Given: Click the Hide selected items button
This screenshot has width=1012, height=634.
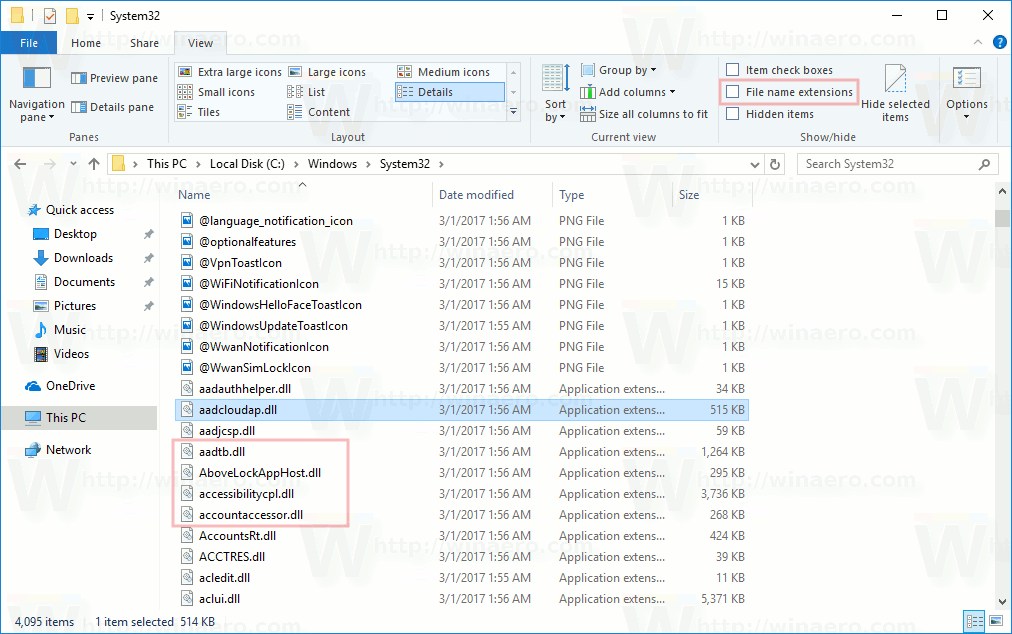Looking at the screenshot, I should point(896,90).
